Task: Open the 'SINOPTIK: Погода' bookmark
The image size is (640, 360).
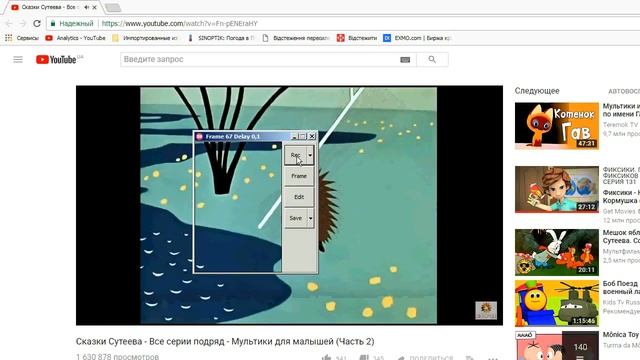Action: pyautogui.click(x=221, y=38)
